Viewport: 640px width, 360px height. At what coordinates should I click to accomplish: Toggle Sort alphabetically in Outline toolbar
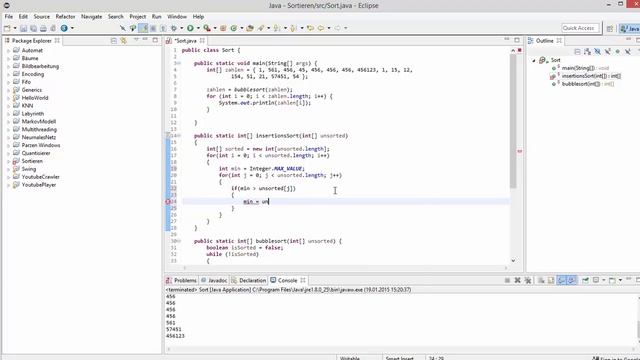(x=587, y=51)
